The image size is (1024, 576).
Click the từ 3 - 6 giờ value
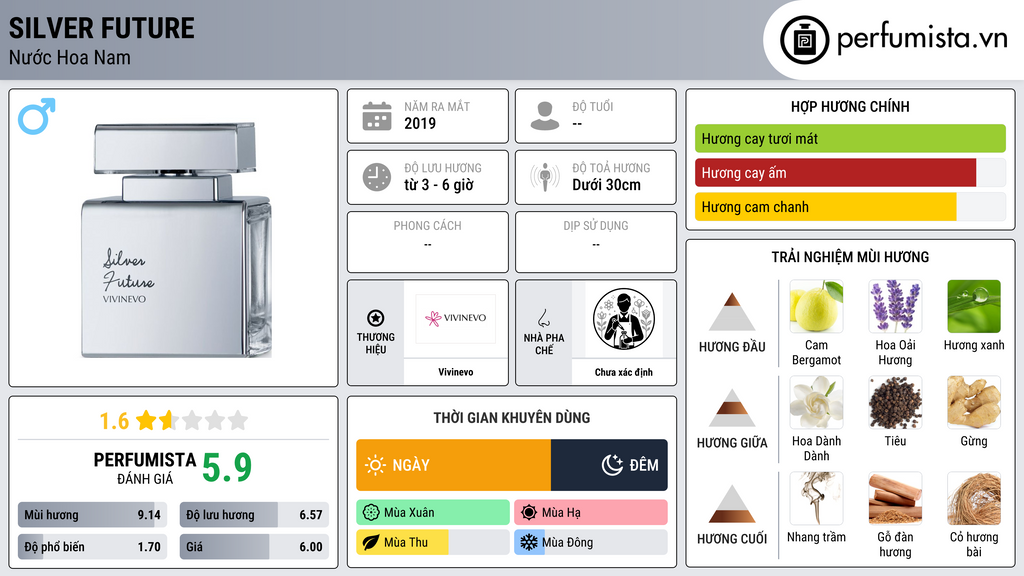click(439, 185)
